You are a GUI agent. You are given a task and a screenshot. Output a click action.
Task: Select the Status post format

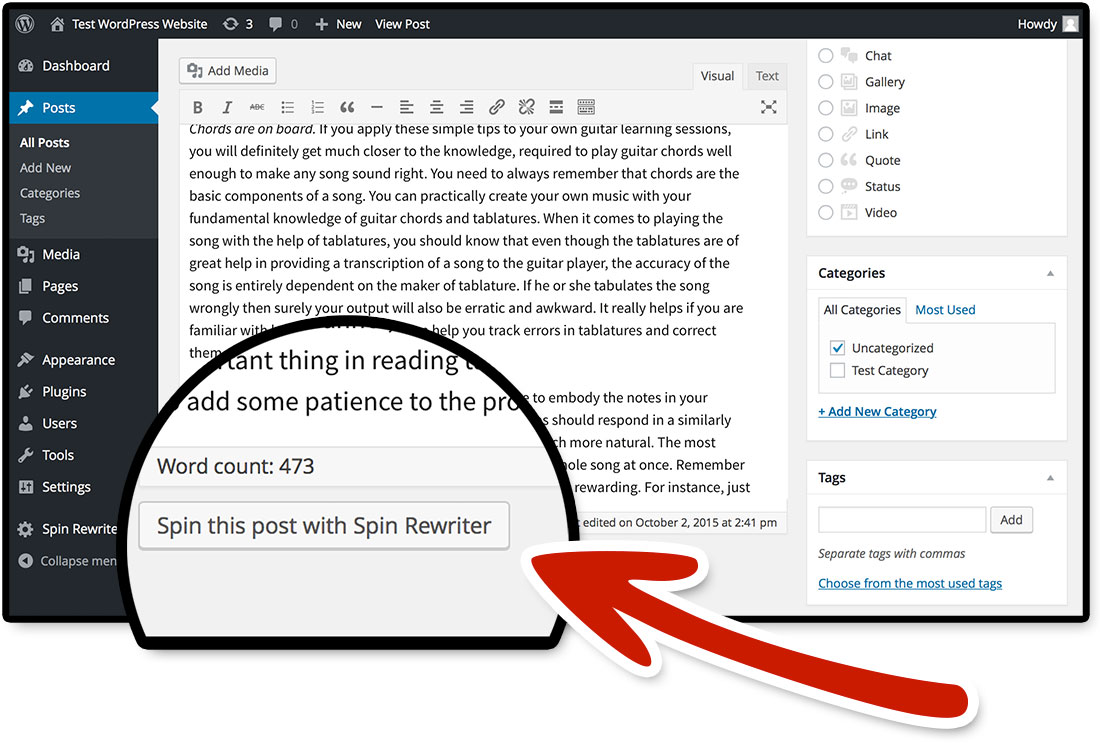click(x=826, y=186)
